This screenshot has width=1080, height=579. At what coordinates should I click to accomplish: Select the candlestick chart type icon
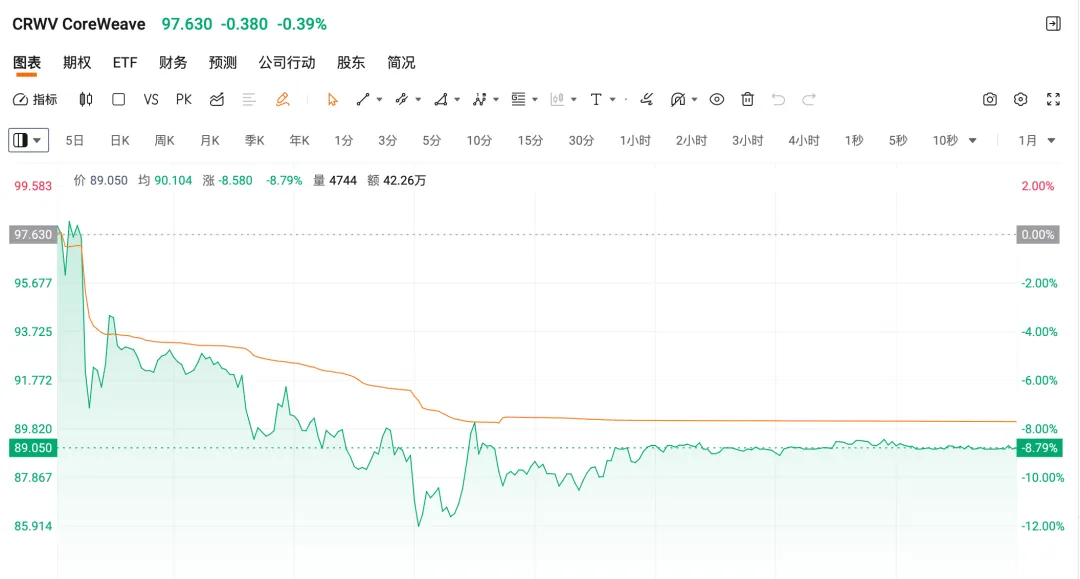click(85, 100)
